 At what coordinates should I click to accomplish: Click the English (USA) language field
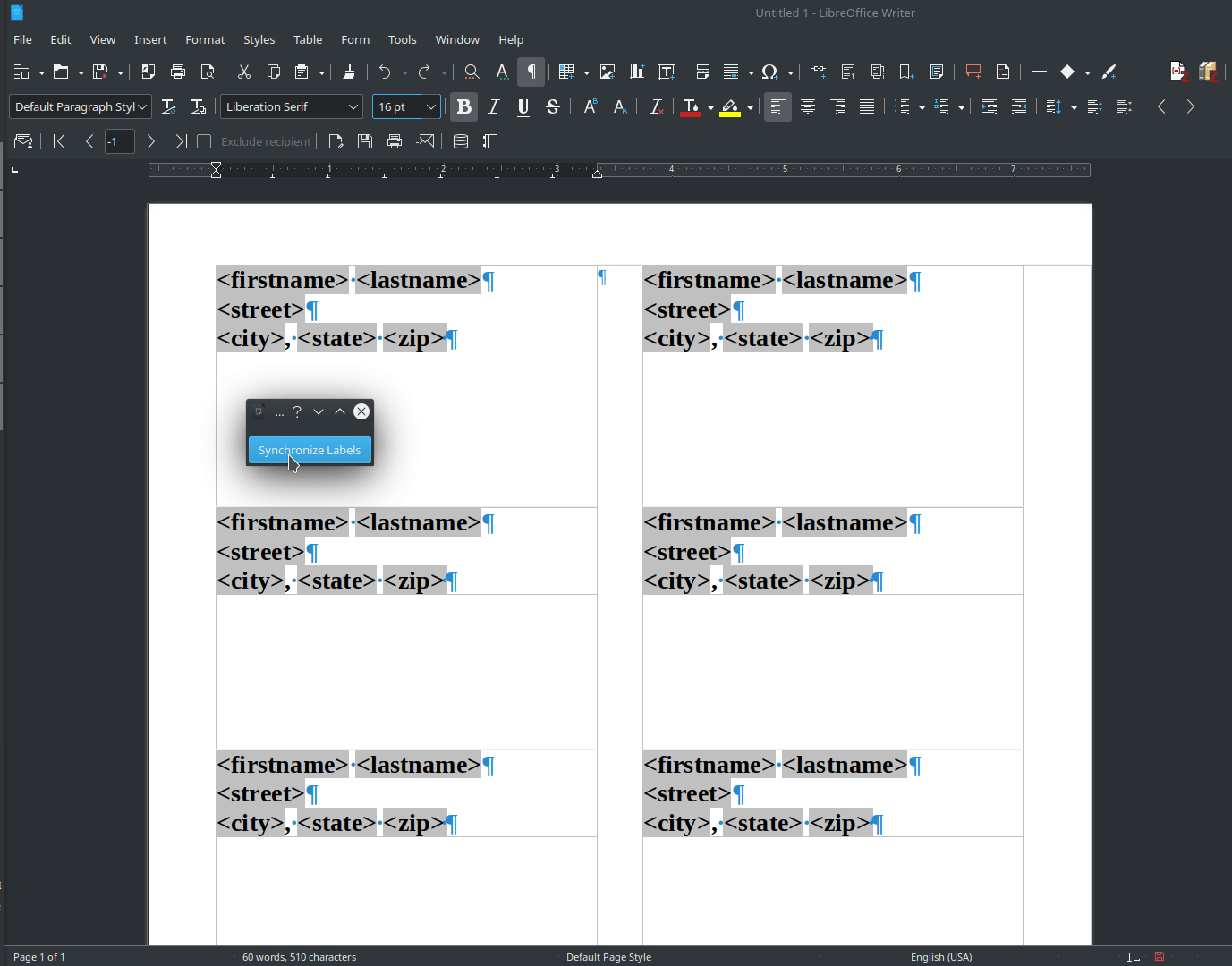941,957
